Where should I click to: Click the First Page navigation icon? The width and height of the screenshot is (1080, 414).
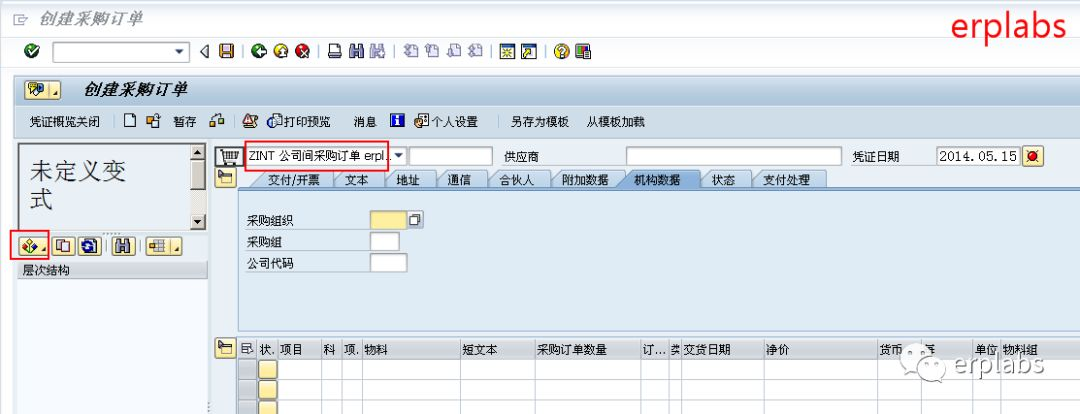click(x=411, y=51)
